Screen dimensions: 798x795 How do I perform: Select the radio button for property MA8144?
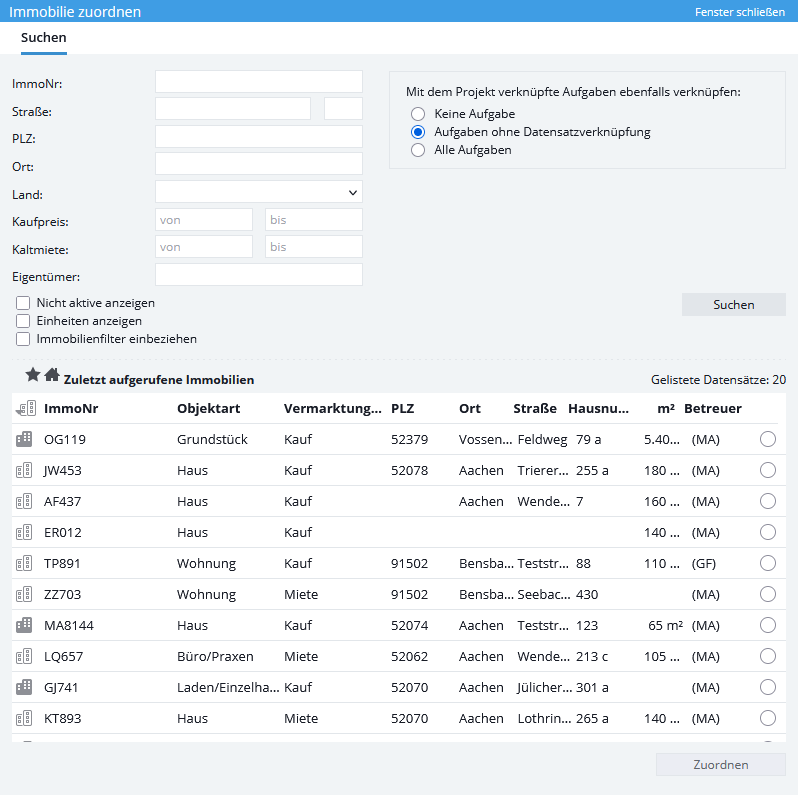(x=767, y=625)
